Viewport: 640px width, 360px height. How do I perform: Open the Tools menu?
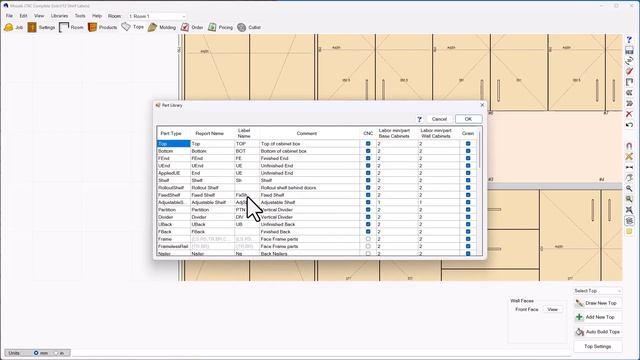pyautogui.click(x=80, y=16)
